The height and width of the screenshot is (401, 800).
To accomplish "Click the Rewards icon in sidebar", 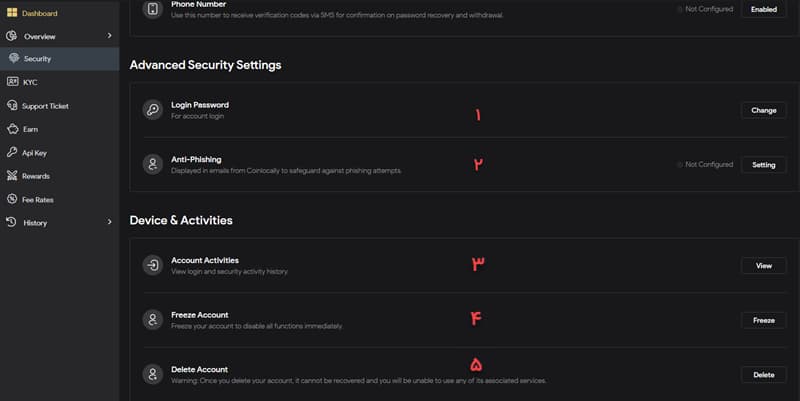I will pos(11,176).
